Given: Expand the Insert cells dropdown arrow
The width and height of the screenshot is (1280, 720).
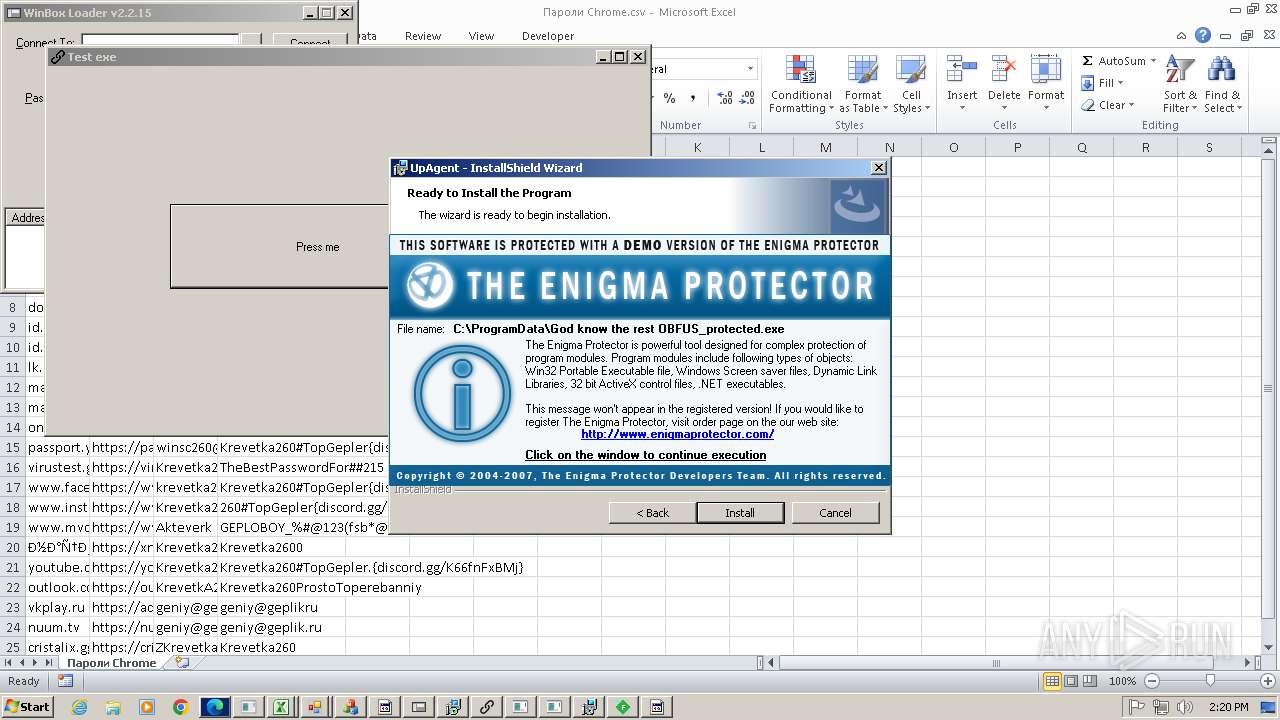Looking at the screenshot, I should click(962, 108).
